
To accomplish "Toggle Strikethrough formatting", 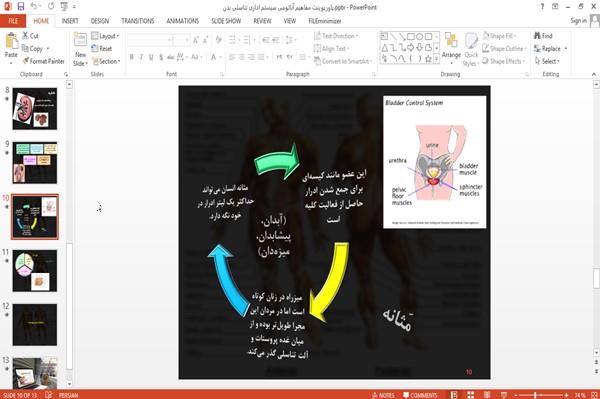I will pos(171,57).
